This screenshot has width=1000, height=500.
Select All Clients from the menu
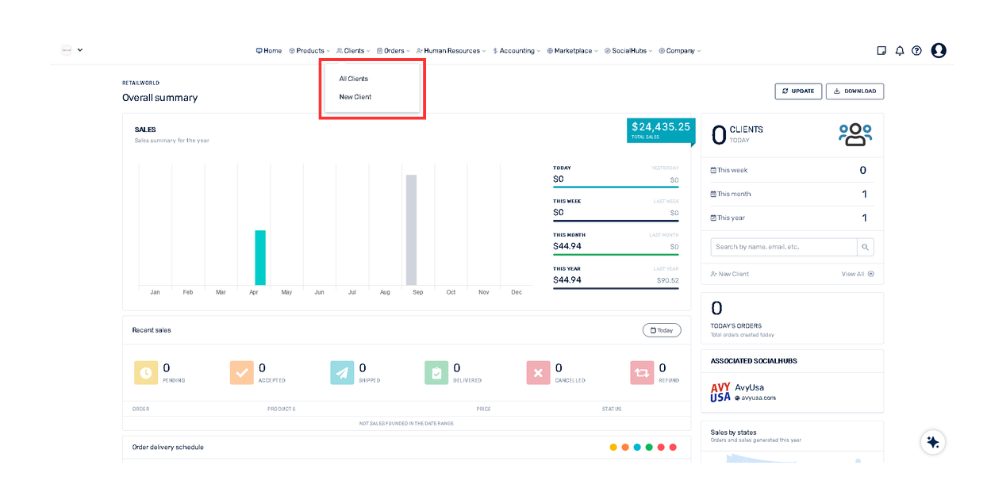[x=353, y=78]
